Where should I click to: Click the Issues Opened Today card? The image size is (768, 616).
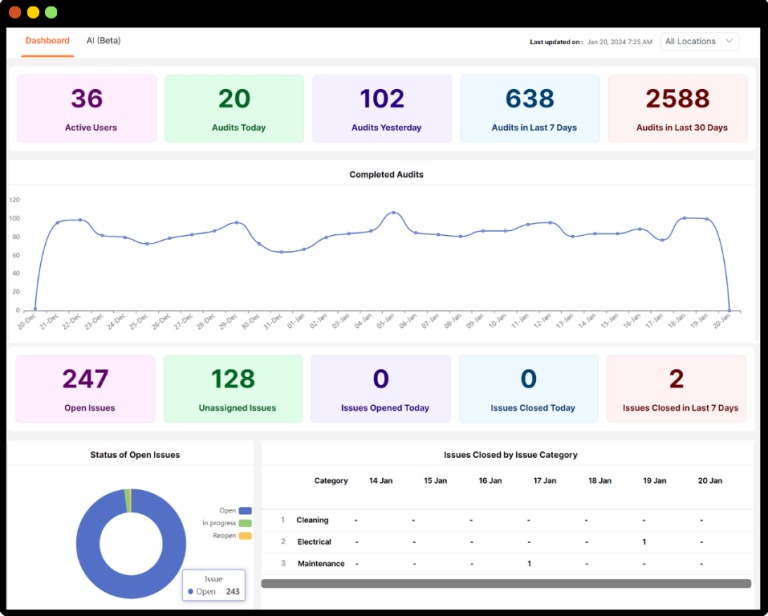point(381,389)
